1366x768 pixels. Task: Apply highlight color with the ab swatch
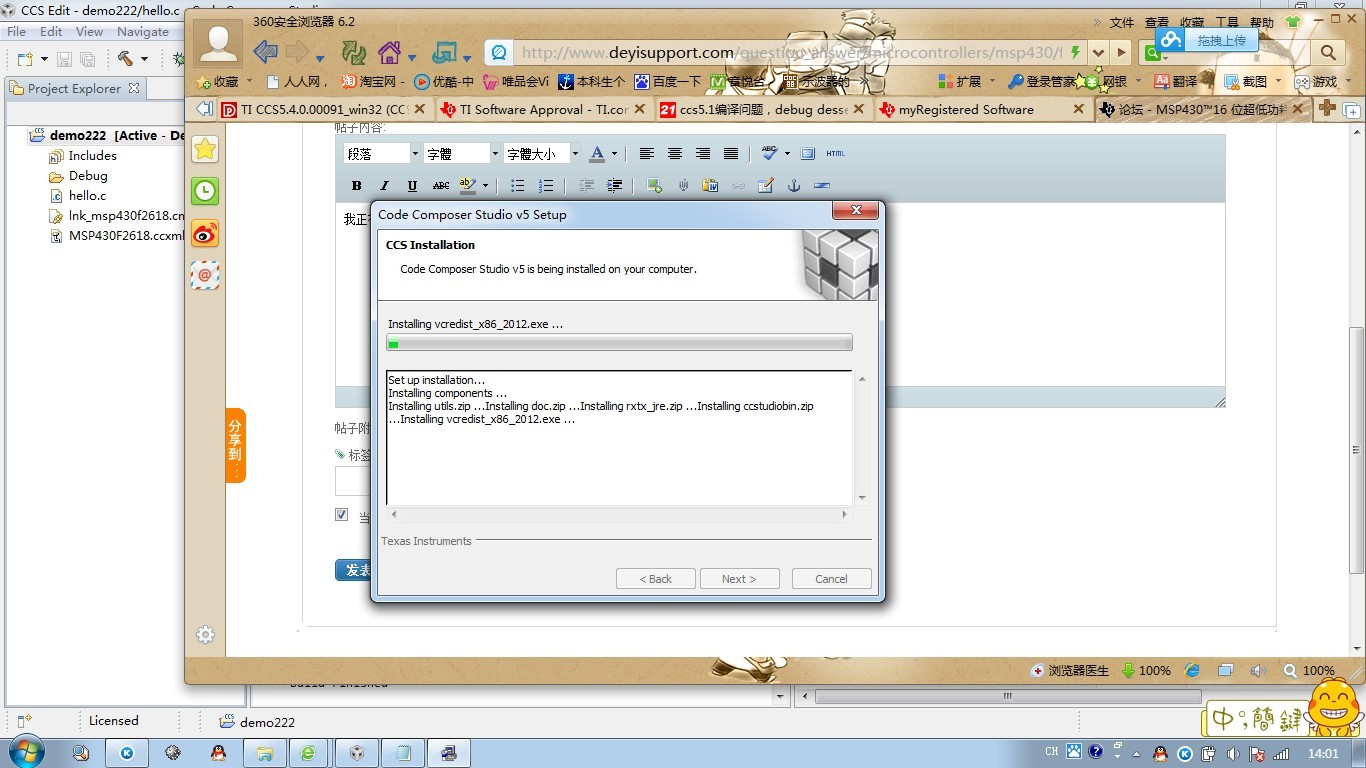pyautogui.click(x=468, y=186)
